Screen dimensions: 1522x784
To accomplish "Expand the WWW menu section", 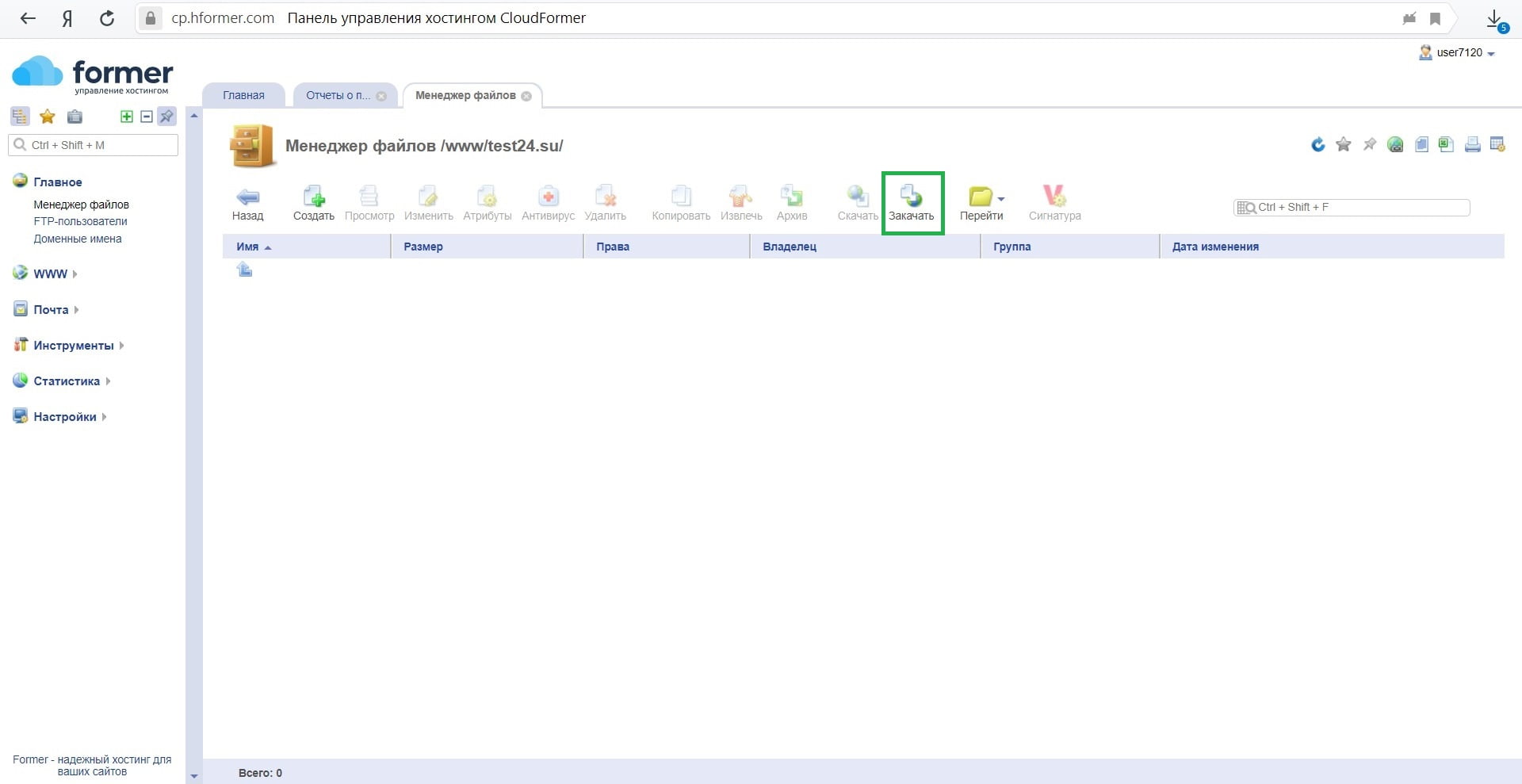I will pyautogui.click(x=50, y=274).
